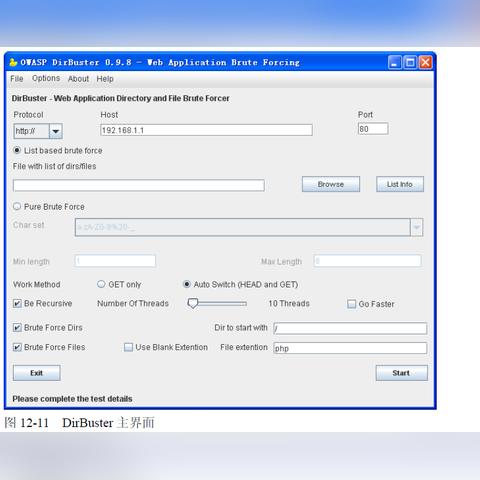
Task: Minimize the DirBuster window
Action: [x=394, y=62]
